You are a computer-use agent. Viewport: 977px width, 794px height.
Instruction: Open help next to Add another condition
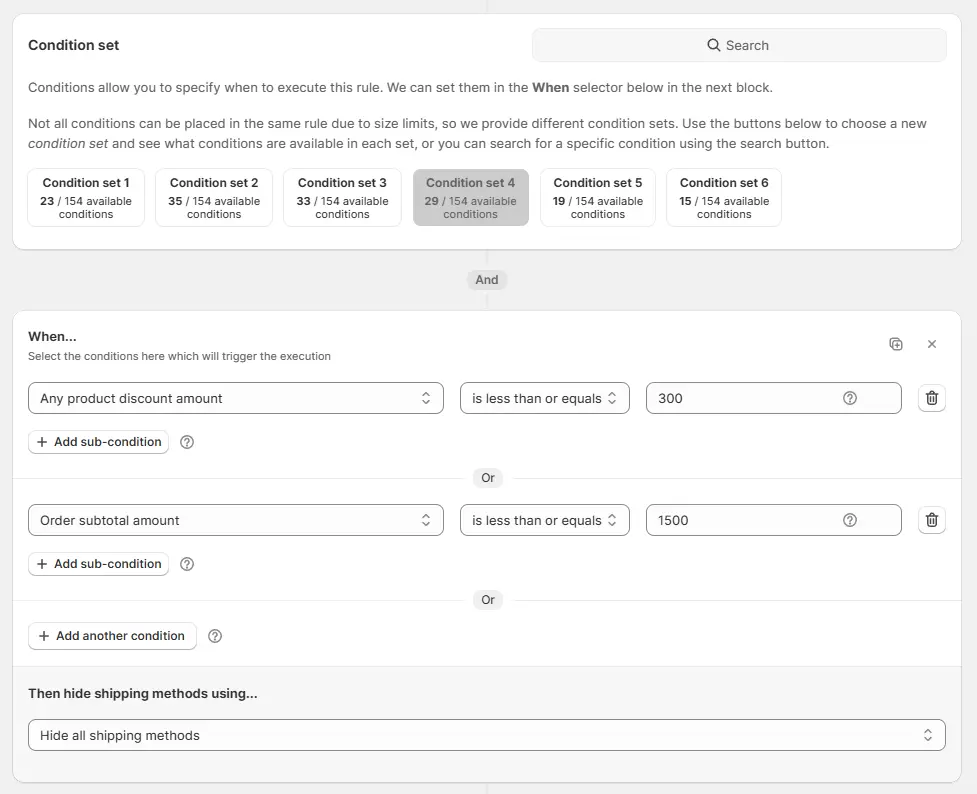[x=214, y=636]
